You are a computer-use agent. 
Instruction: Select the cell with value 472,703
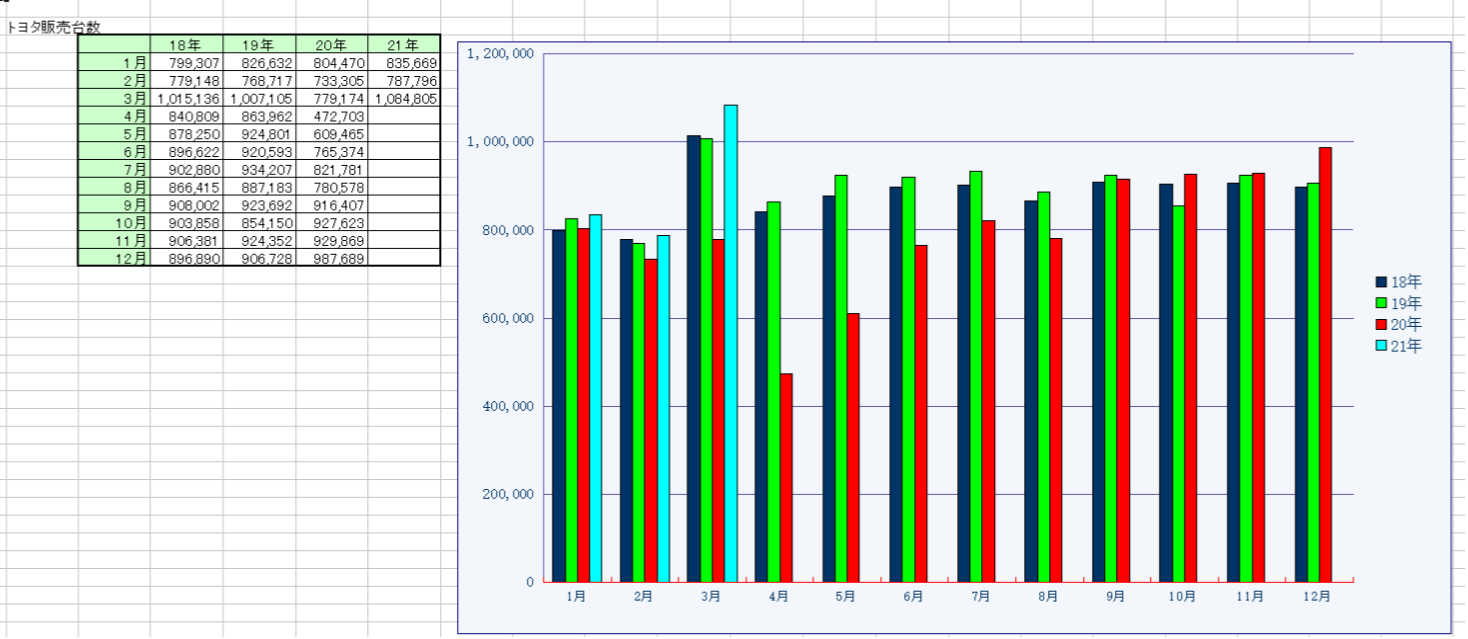331,117
